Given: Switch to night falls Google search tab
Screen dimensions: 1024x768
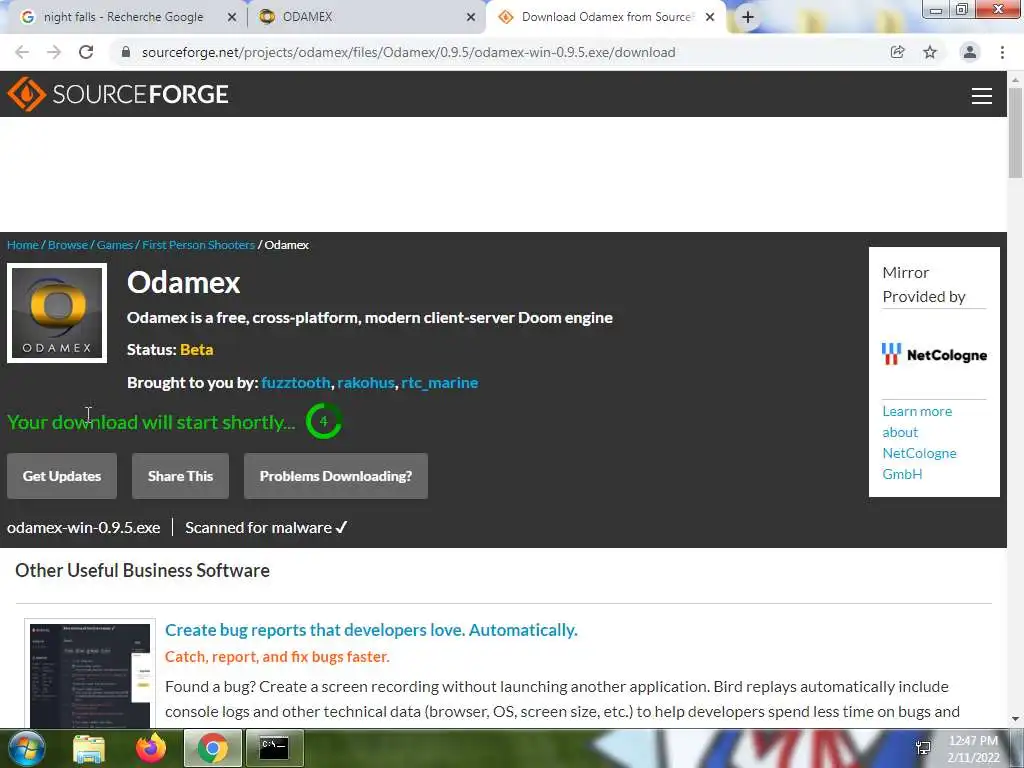Looking at the screenshot, I should (x=123, y=17).
